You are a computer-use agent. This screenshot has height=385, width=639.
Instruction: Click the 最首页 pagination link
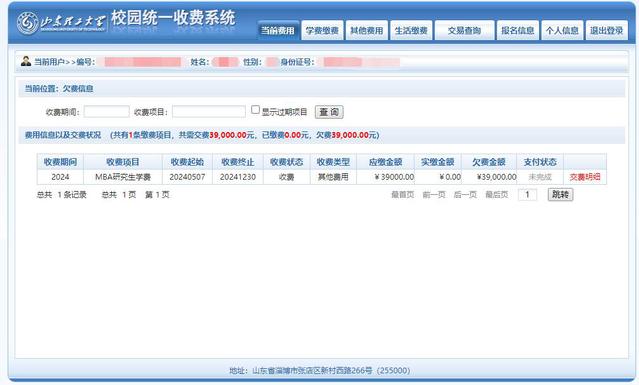click(x=403, y=195)
